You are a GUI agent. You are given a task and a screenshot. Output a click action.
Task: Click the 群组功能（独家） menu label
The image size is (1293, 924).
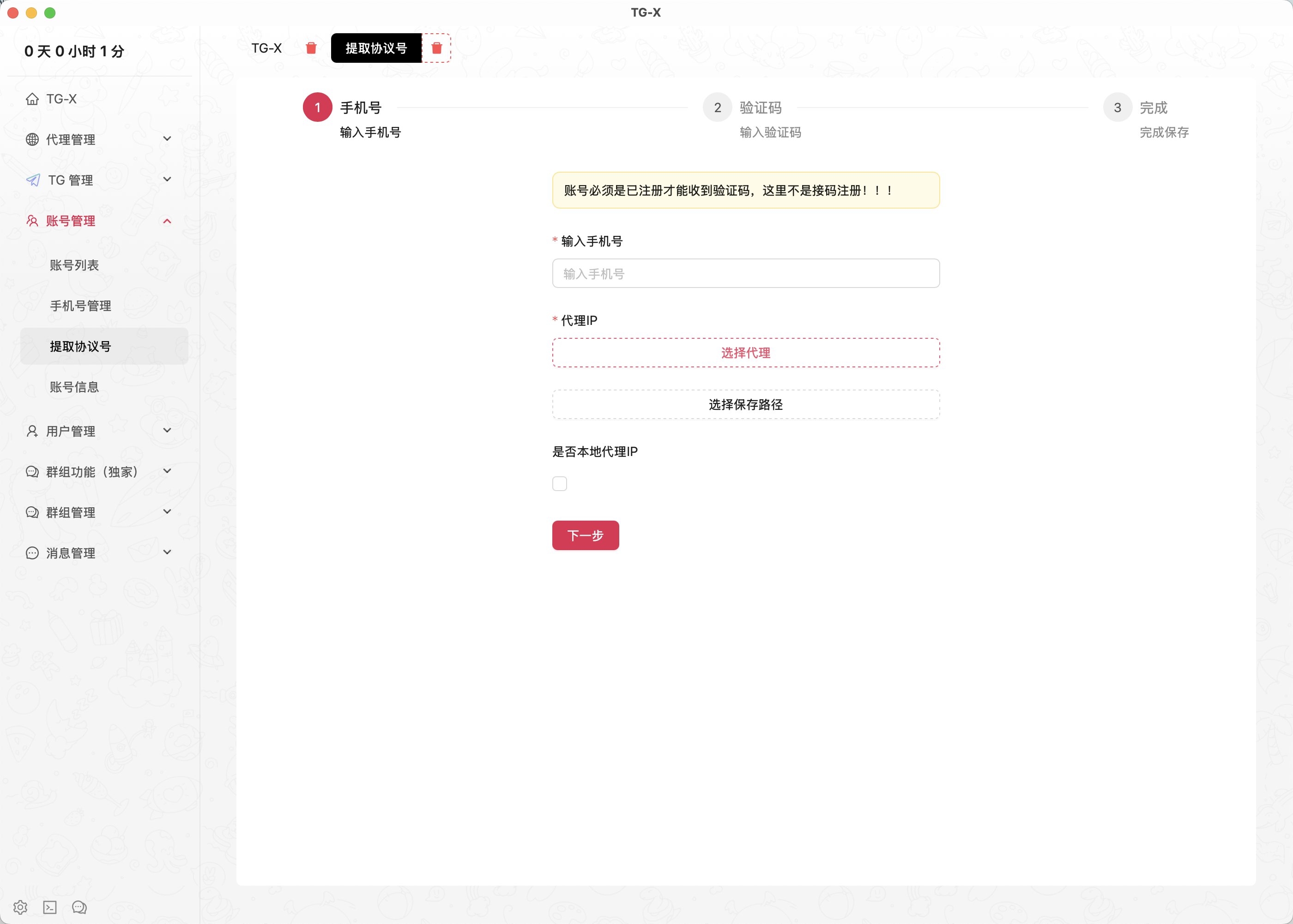coord(93,472)
